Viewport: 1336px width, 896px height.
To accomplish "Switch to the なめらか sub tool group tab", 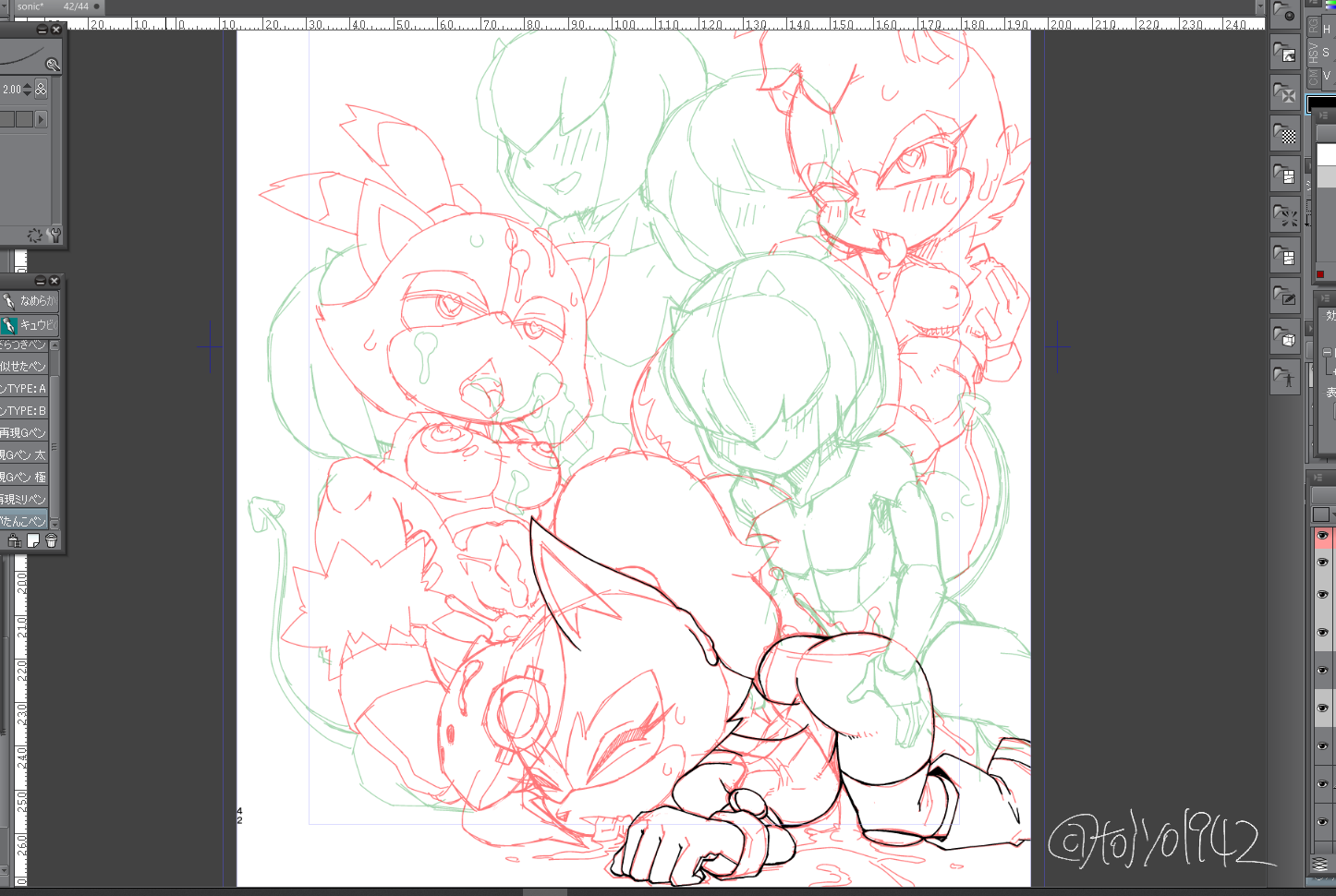I will [30, 301].
